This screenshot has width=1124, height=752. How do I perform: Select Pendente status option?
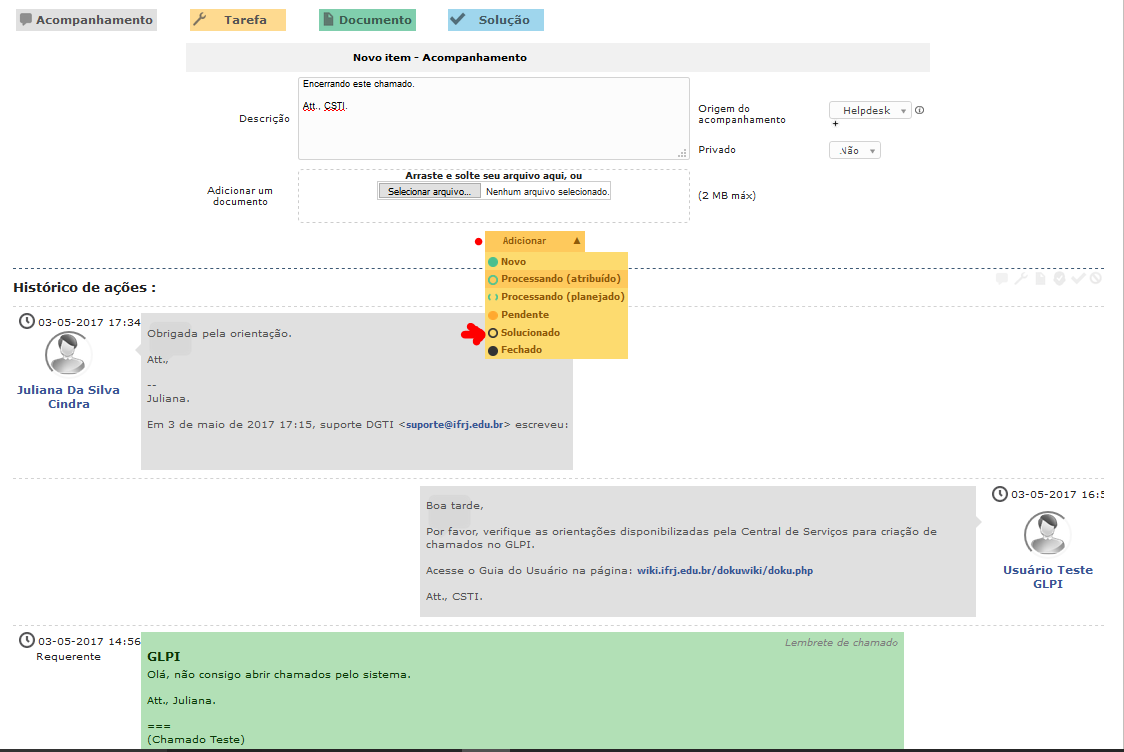pos(524,315)
